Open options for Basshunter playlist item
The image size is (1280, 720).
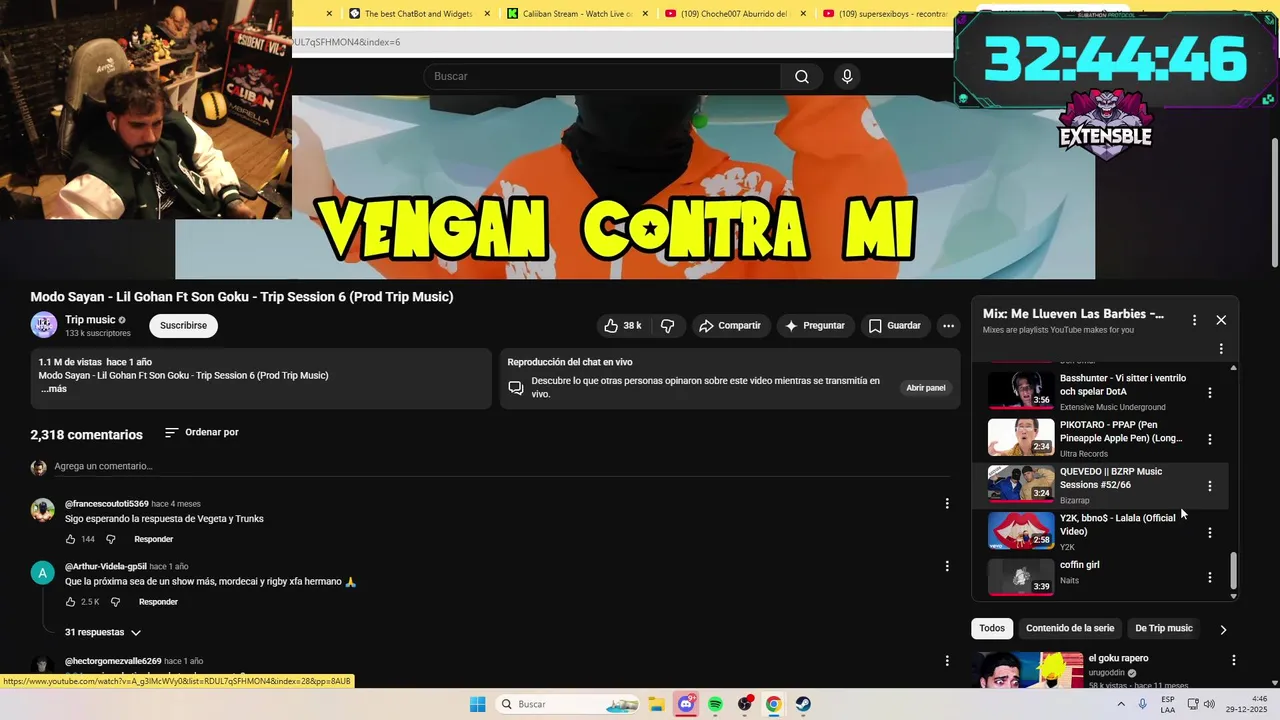click(x=1209, y=393)
